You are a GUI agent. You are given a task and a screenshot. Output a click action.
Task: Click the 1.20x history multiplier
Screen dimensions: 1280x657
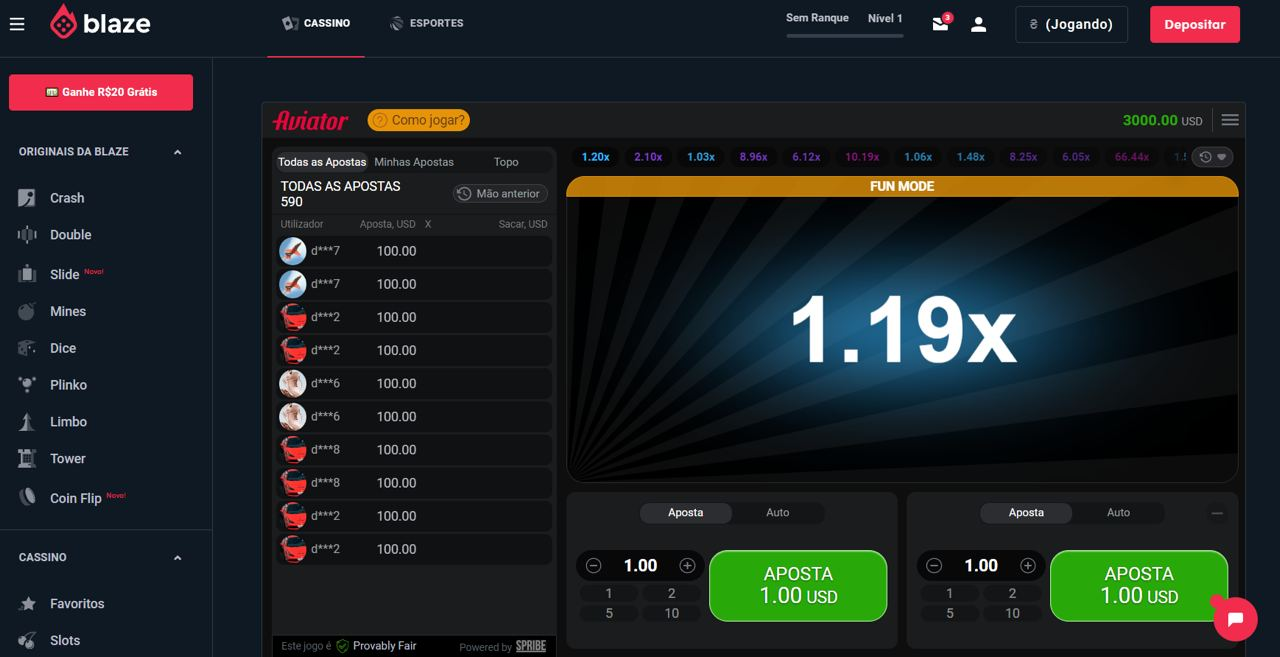point(596,157)
